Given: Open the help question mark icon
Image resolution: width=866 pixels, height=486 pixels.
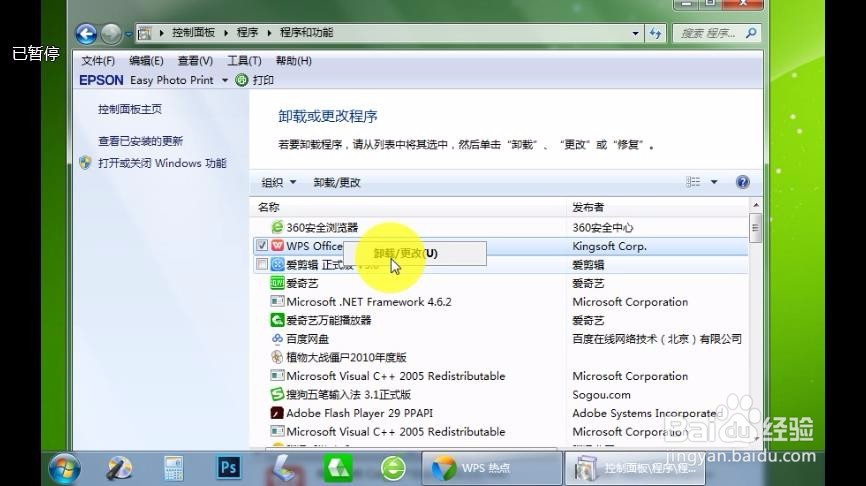Looking at the screenshot, I should (743, 182).
